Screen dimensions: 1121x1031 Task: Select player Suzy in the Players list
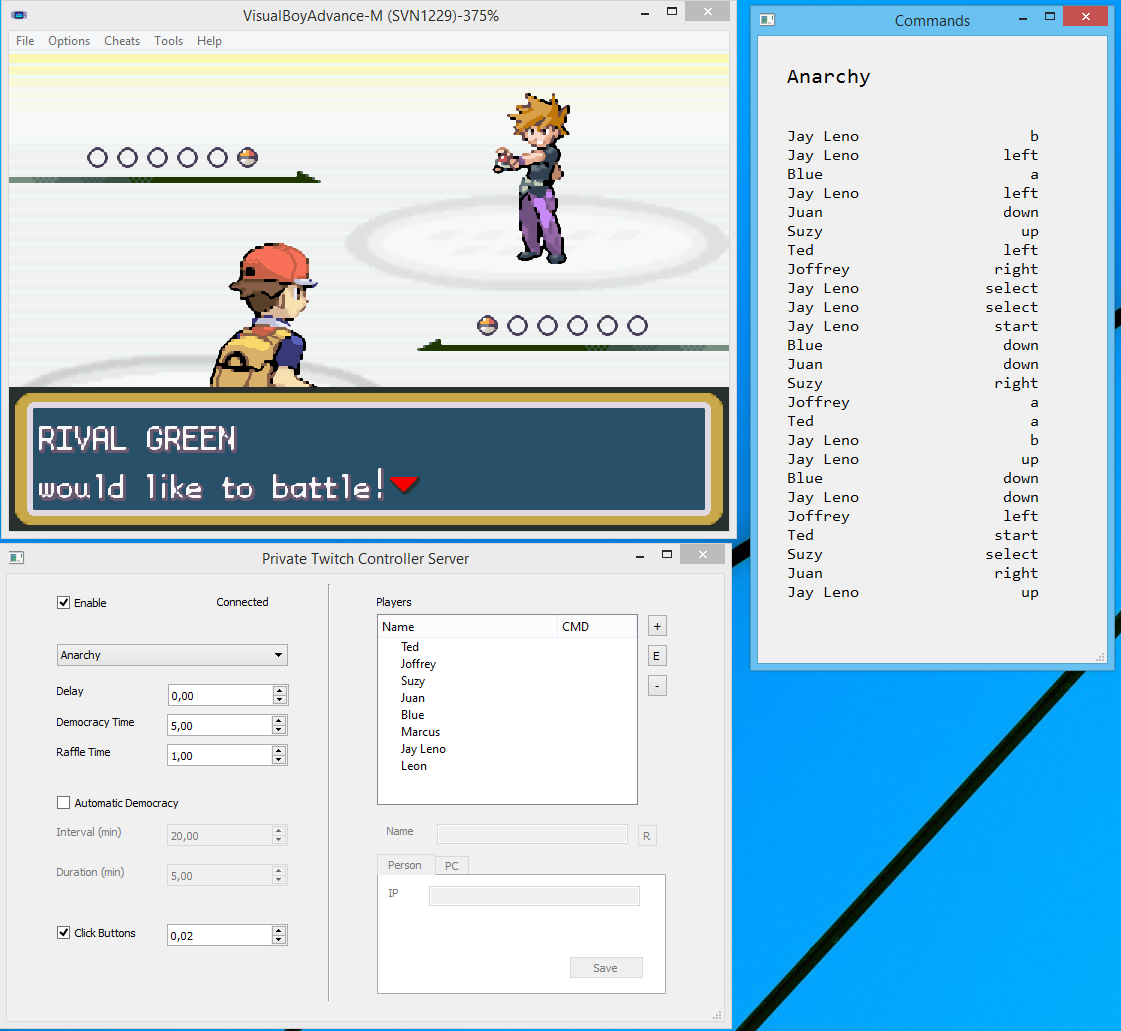click(413, 681)
